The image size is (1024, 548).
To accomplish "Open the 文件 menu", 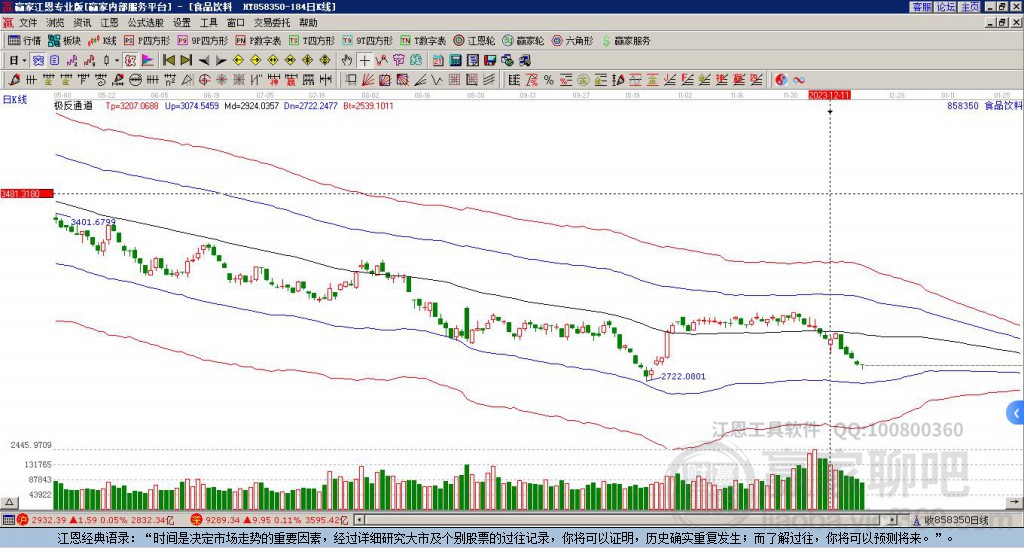I will pyautogui.click(x=28, y=23).
